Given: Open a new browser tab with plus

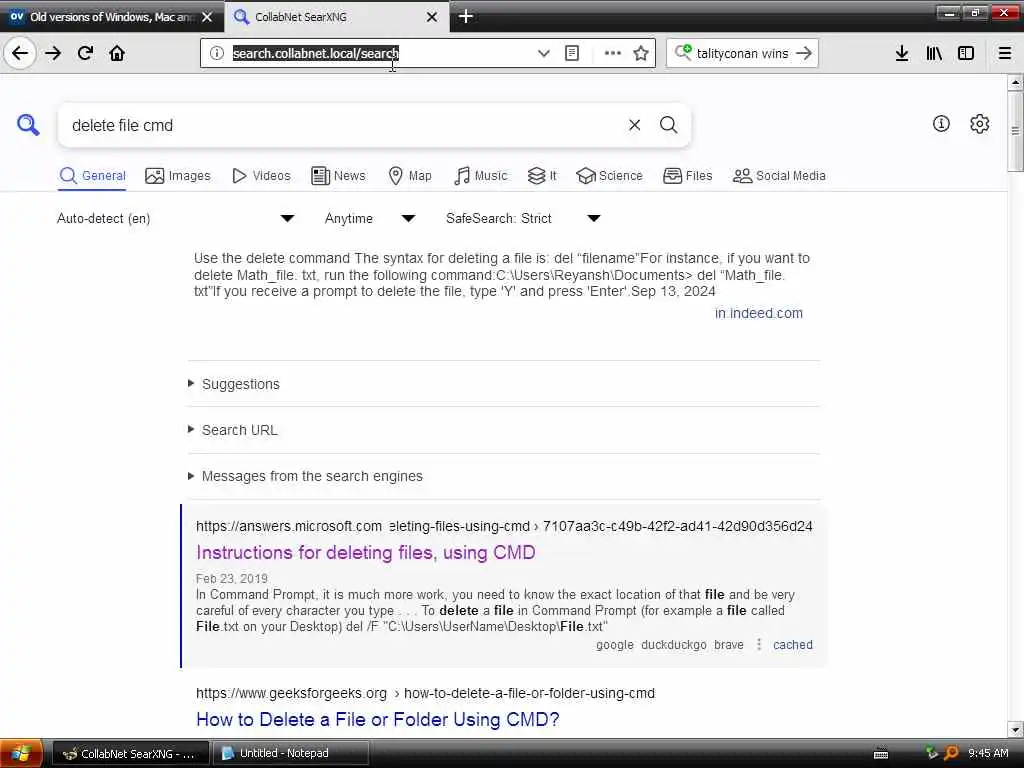Looking at the screenshot, I should click(x=466, y=16).
